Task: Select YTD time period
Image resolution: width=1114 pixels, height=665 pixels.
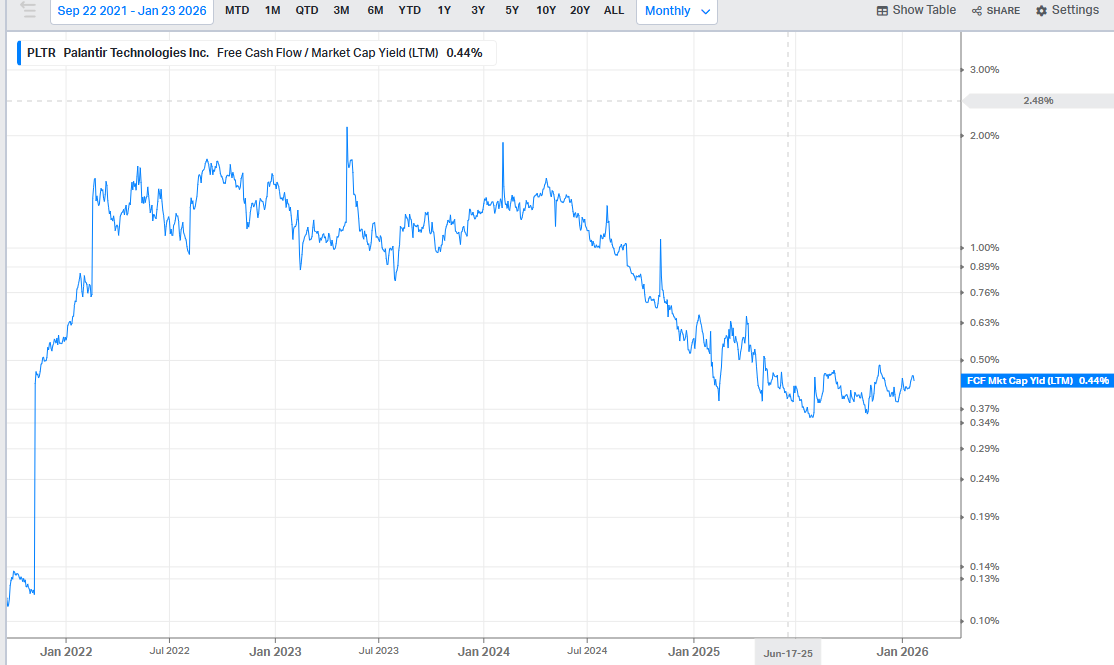Action: (x=409, y=10)
